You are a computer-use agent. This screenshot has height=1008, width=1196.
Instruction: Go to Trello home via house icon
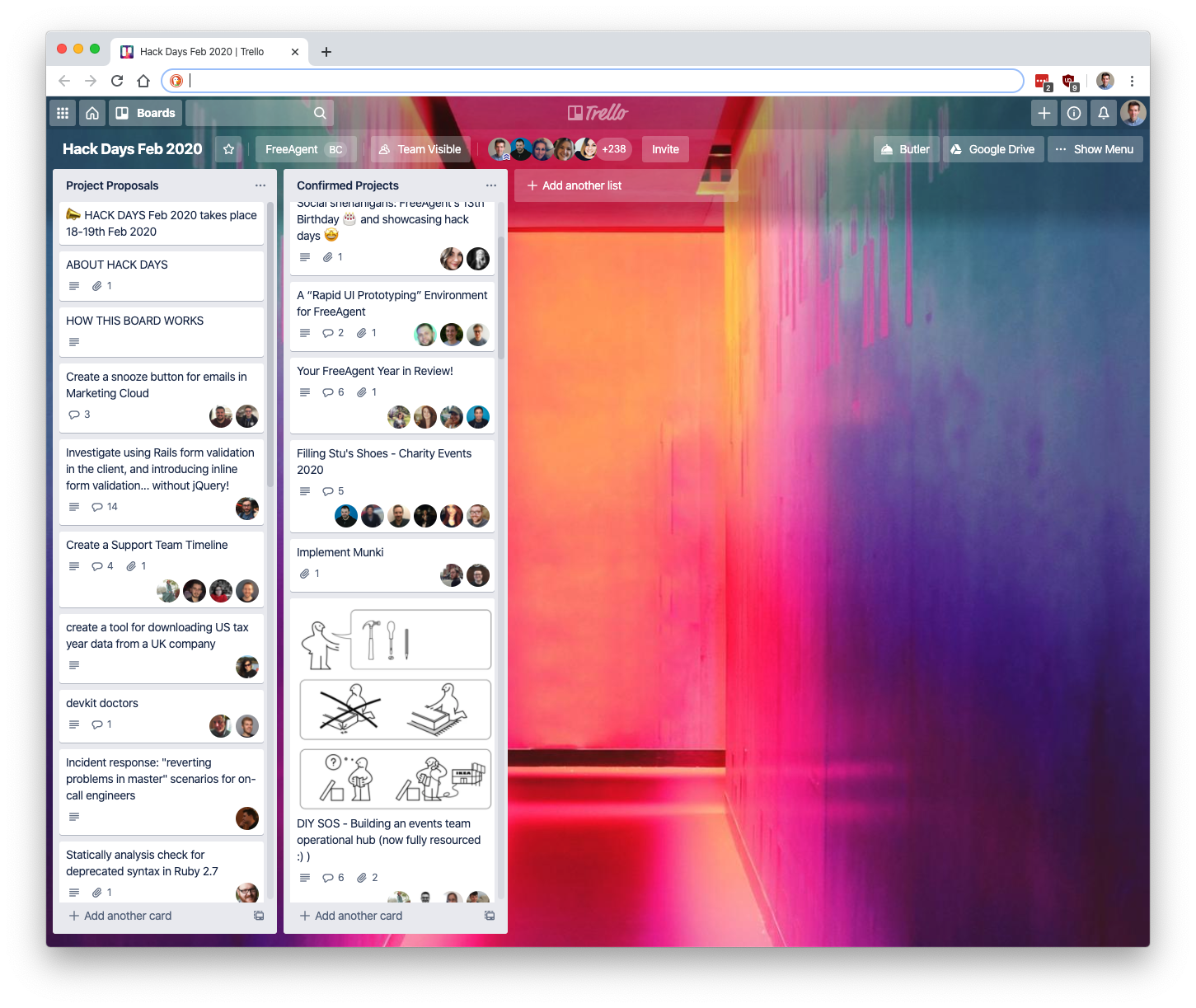[x=92, y=113]
